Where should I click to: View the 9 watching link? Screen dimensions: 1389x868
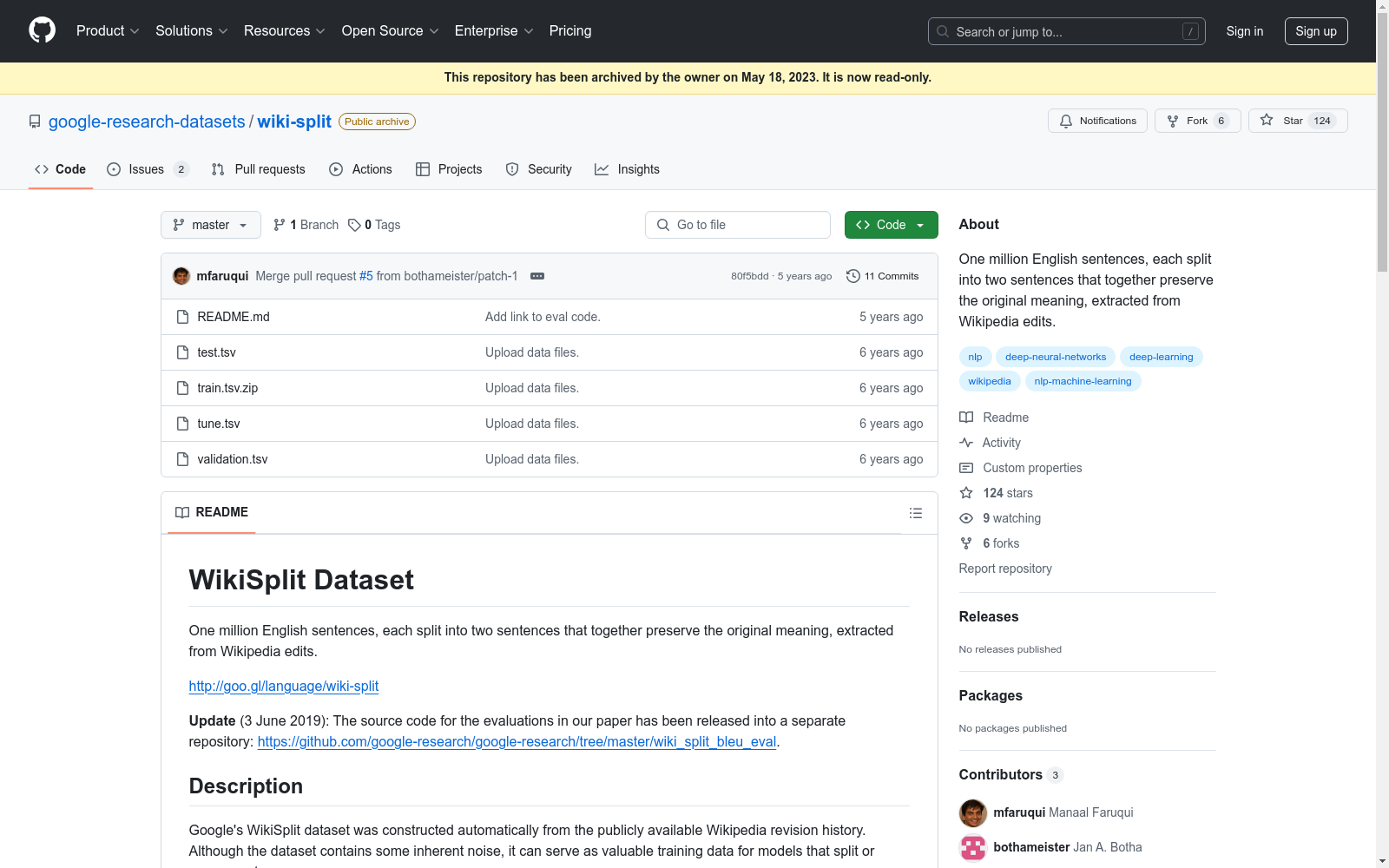click(1000, 518)
